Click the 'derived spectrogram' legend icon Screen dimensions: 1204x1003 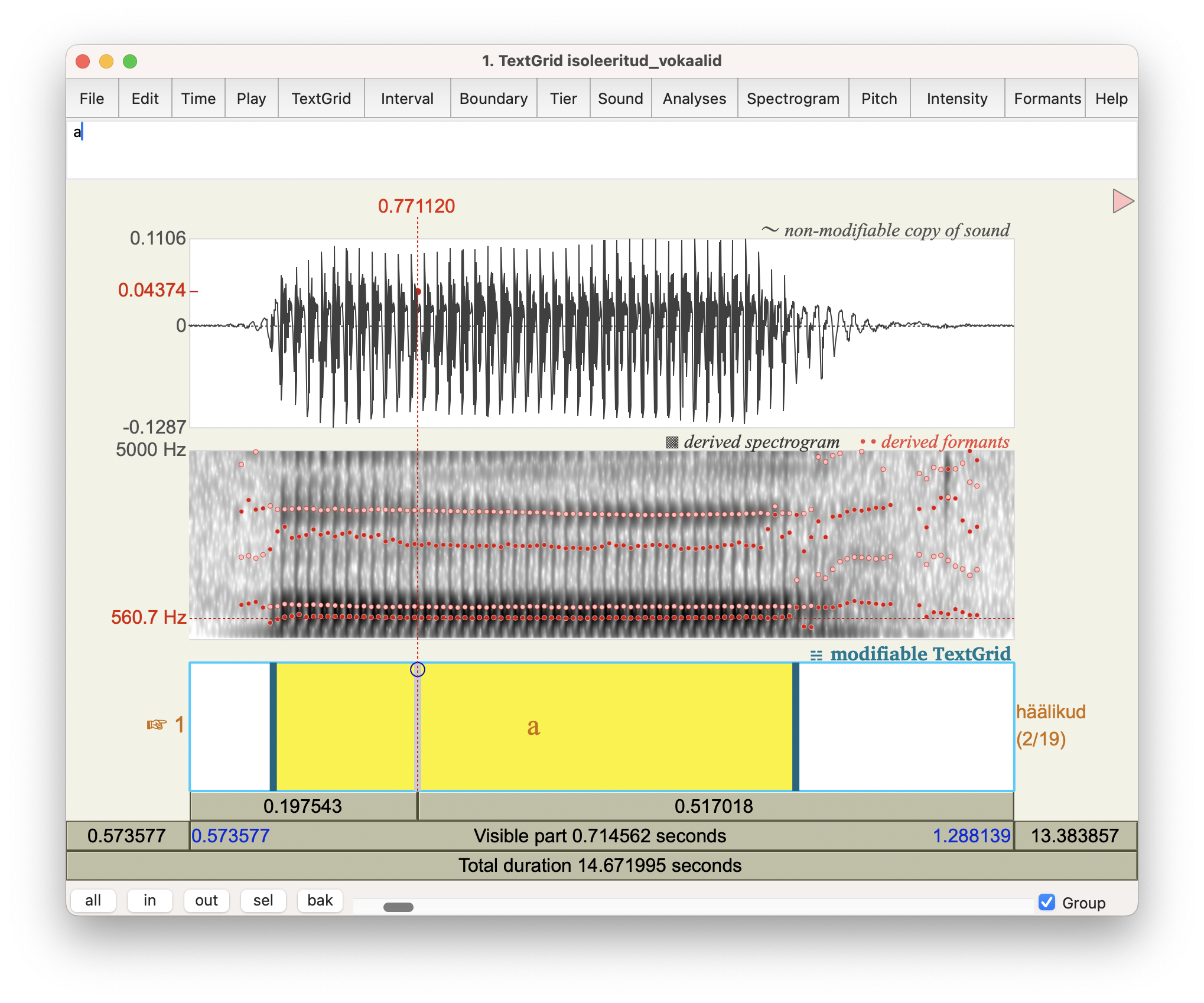coord(672,442)
